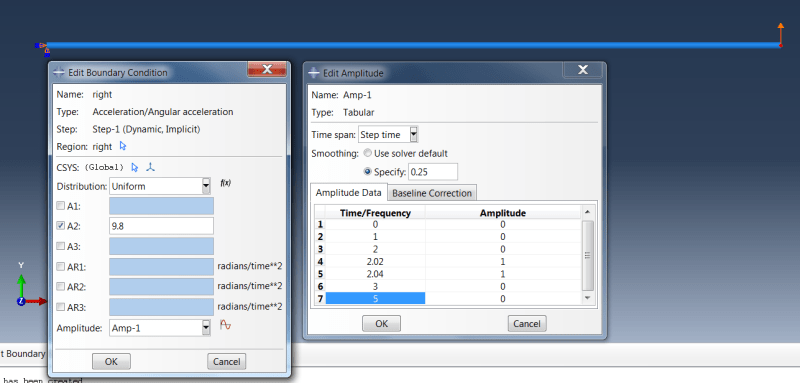The width and height of the screenshot is (800, 383).
Task: Enable the A3 checkbox
Action: (60, 246)
